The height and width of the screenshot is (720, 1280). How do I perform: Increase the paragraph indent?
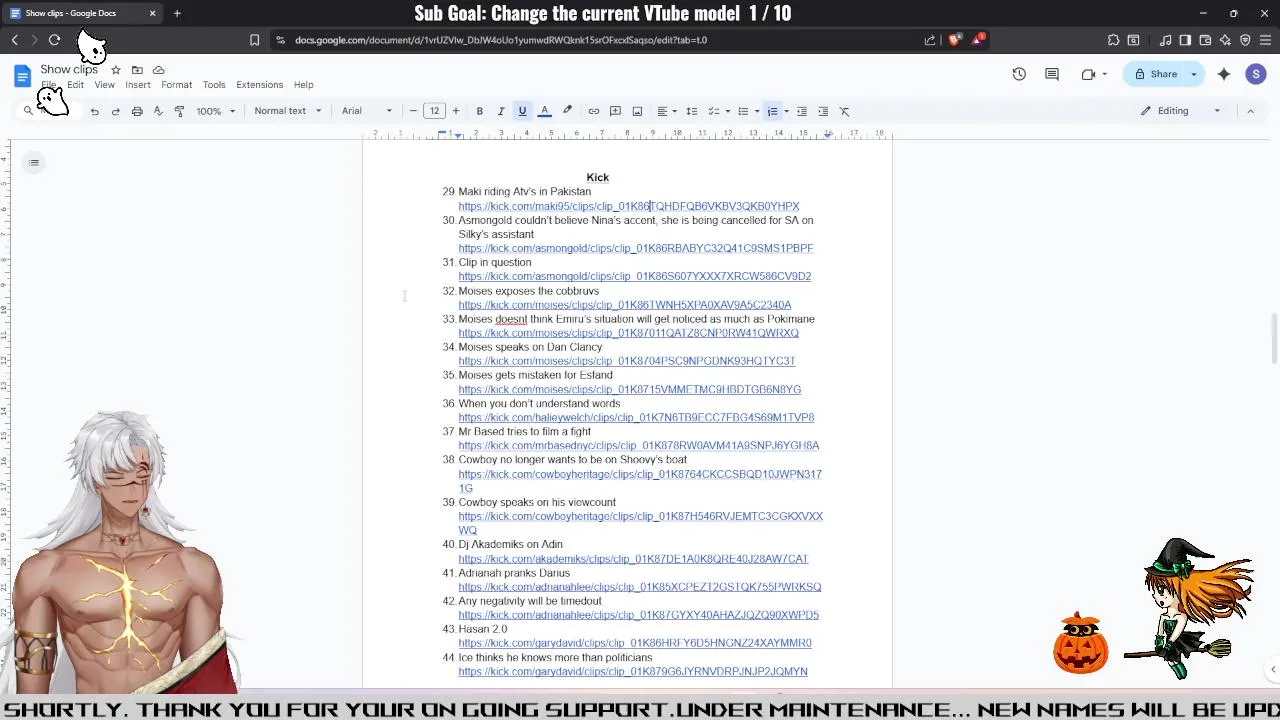pyautogui.click(x=823, y=111)
